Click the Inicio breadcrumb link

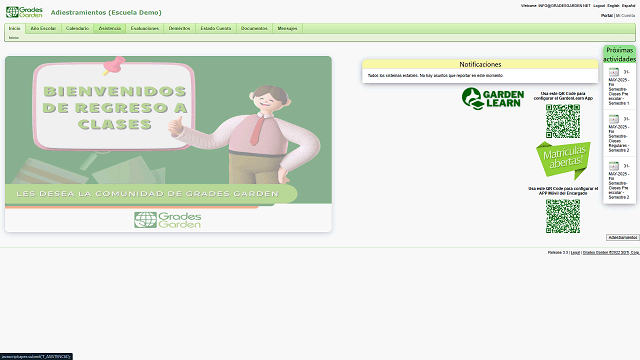pyautogui.click(x=13, y=38)
